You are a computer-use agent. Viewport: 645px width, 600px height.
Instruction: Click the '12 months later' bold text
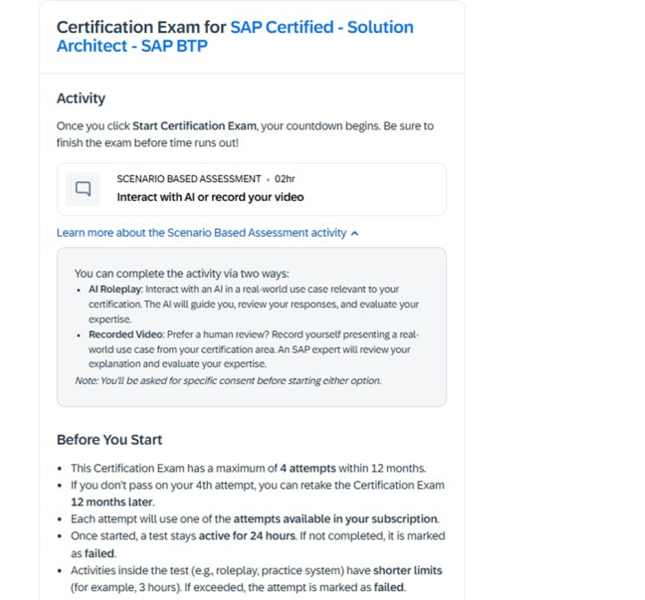(x=112, y=502)
